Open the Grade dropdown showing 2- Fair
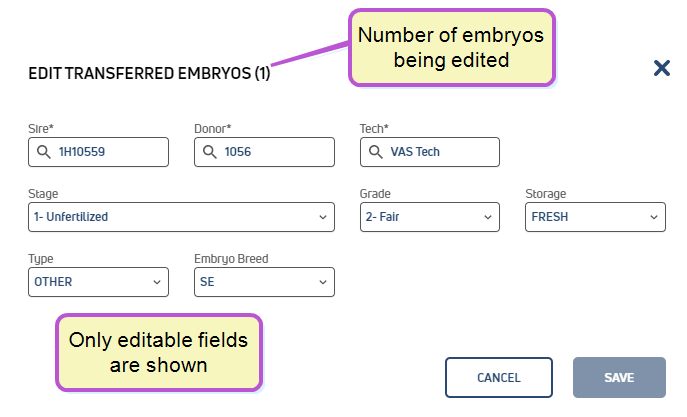The image size is (687, 417). click(430, 217)
